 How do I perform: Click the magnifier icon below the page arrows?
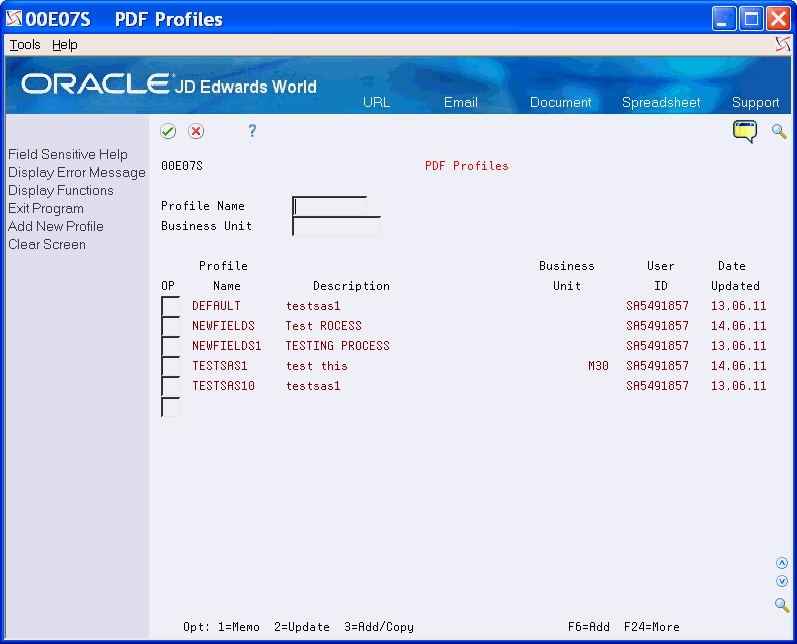(x=782, y=604)
